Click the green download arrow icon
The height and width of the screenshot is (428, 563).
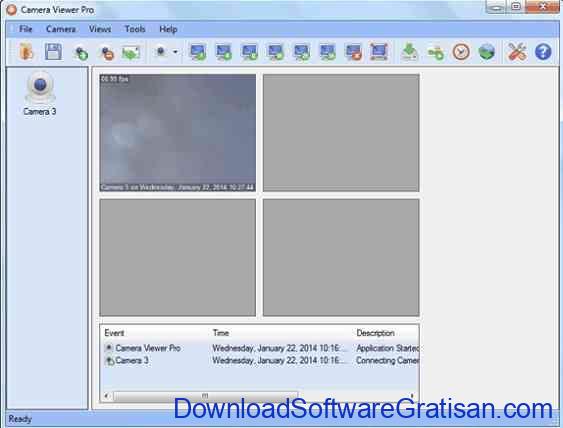[x=409, y=52]
